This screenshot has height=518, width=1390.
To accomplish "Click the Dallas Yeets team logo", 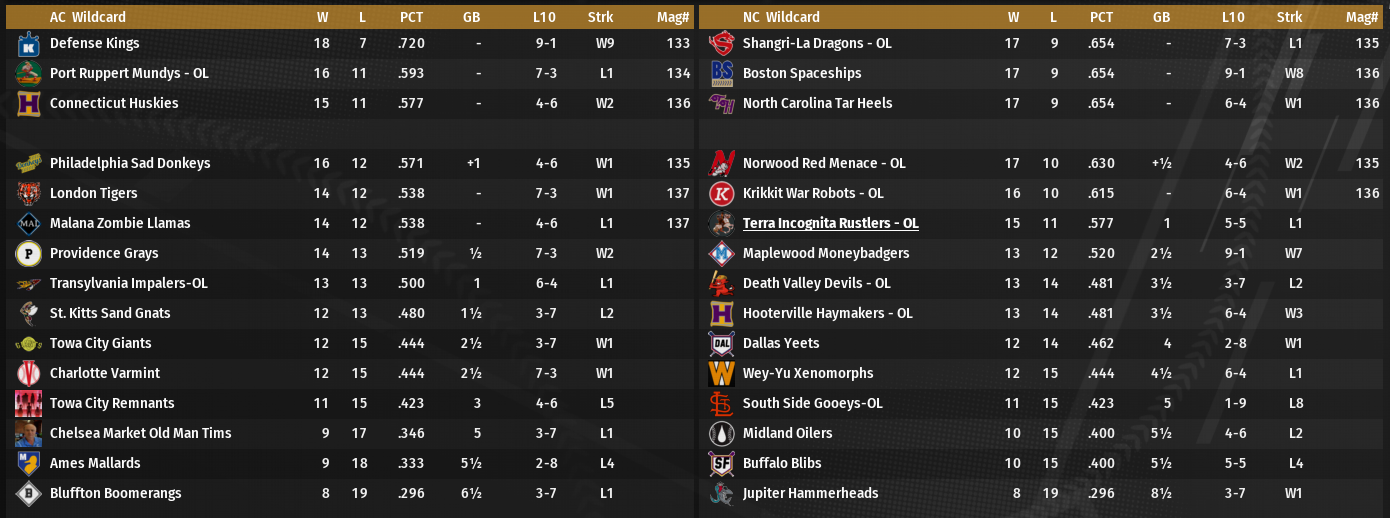I will (x=721, y=344).
